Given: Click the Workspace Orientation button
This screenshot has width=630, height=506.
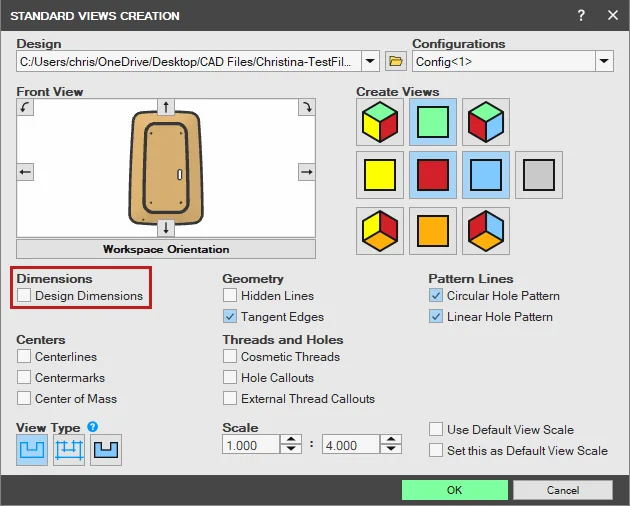Looking at the screenshot, I should (x=166, y=249).
